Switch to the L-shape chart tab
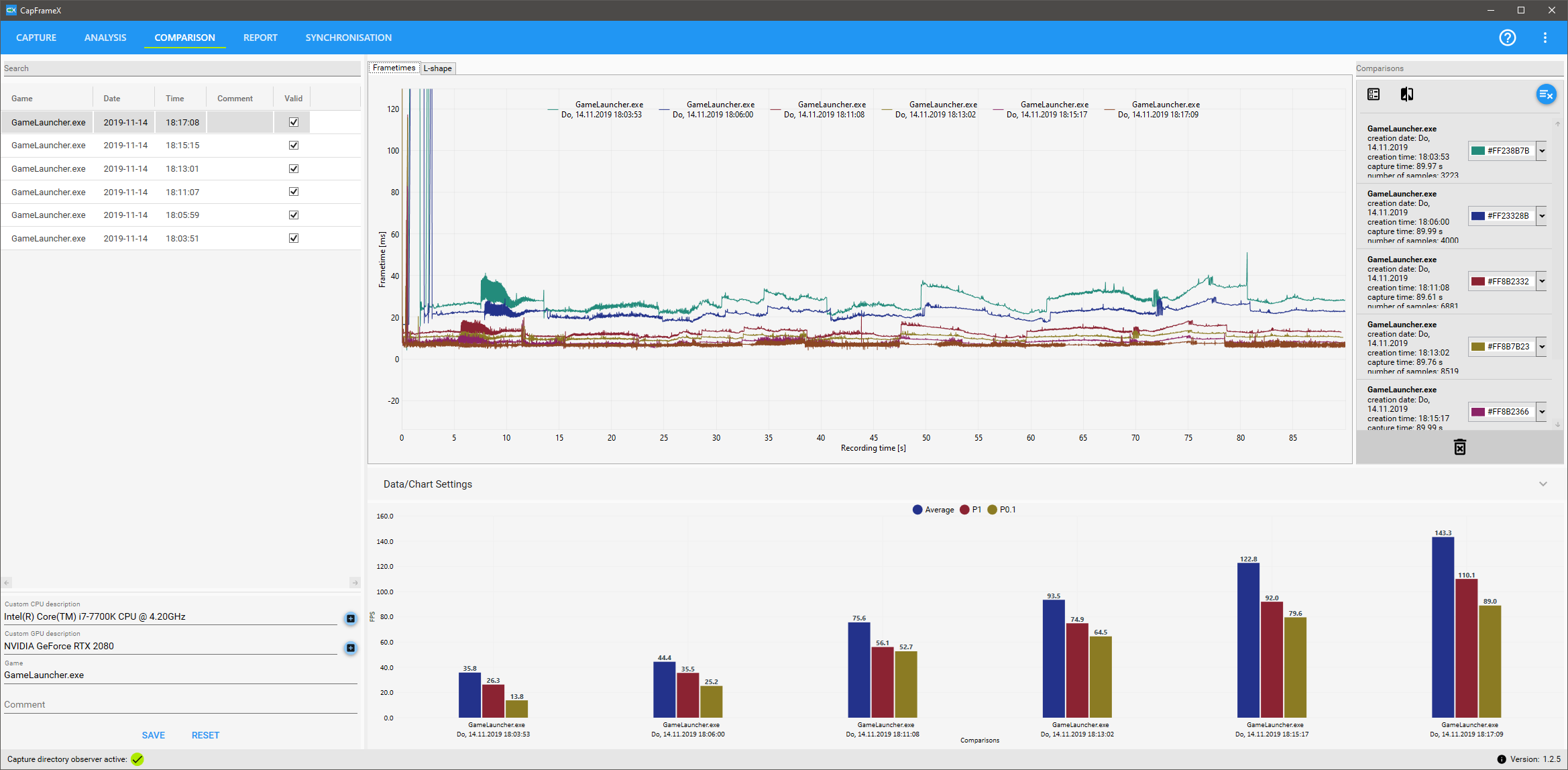Screen dimensions: 1568x770 (x=437, y=68)
